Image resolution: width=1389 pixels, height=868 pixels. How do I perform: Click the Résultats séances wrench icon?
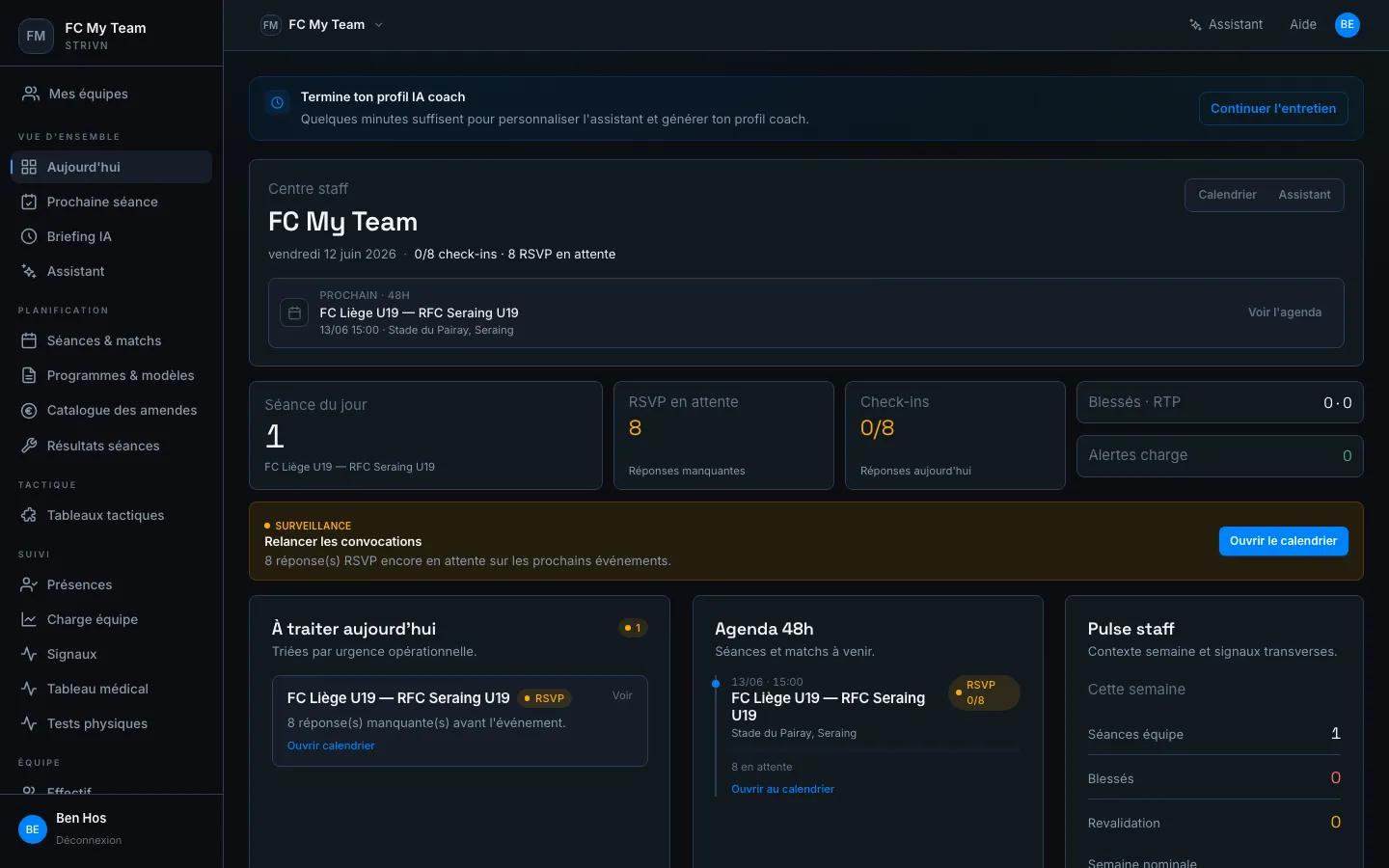(x=29, y=446)
